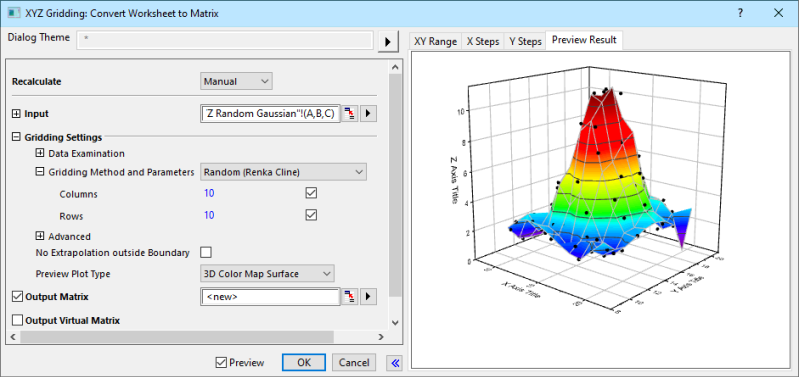Toggle the Columns auto checkbox
799x377 pixels.
pos(311,194)
